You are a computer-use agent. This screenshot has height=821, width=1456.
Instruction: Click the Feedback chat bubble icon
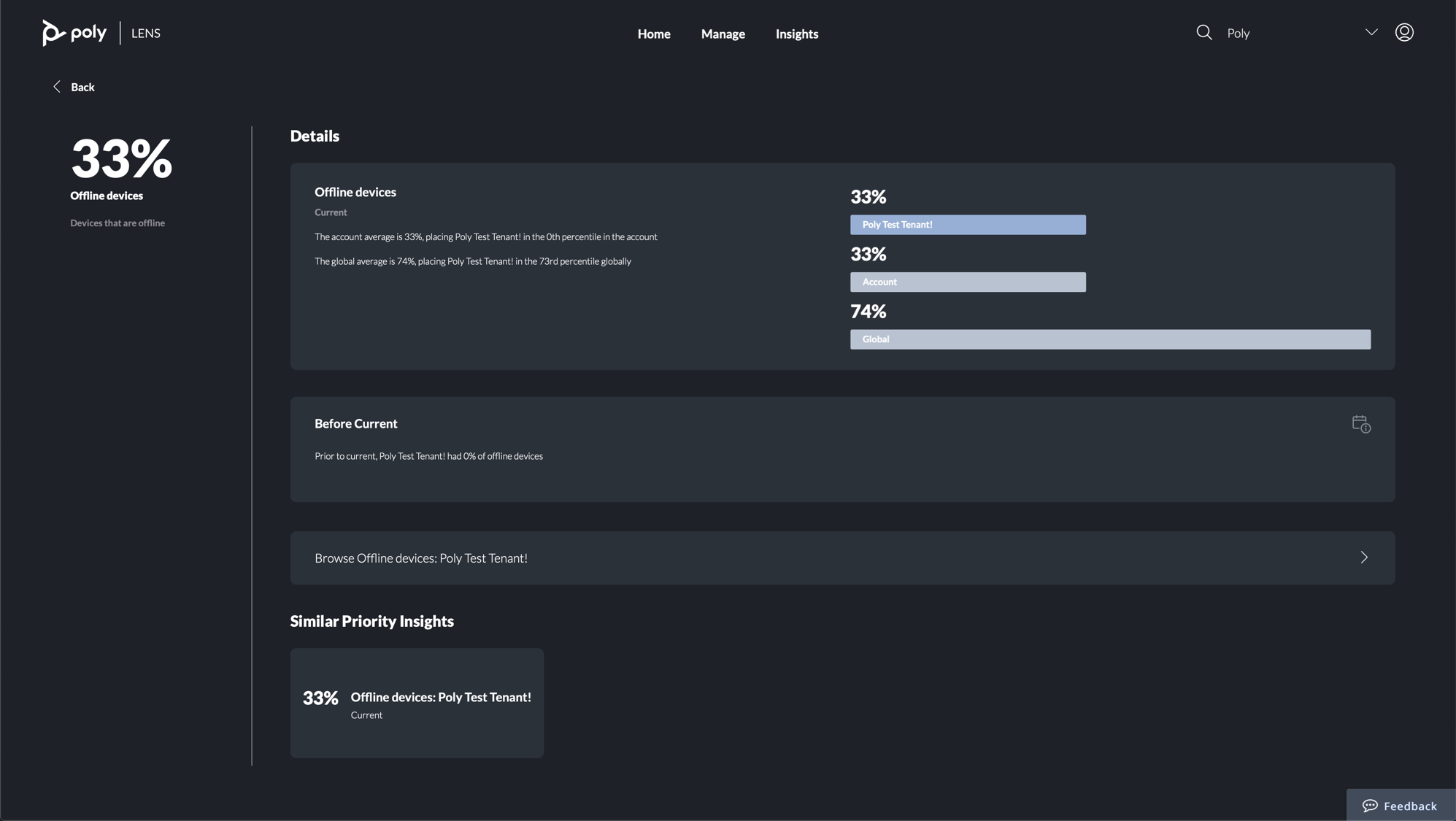[1370, 806]
